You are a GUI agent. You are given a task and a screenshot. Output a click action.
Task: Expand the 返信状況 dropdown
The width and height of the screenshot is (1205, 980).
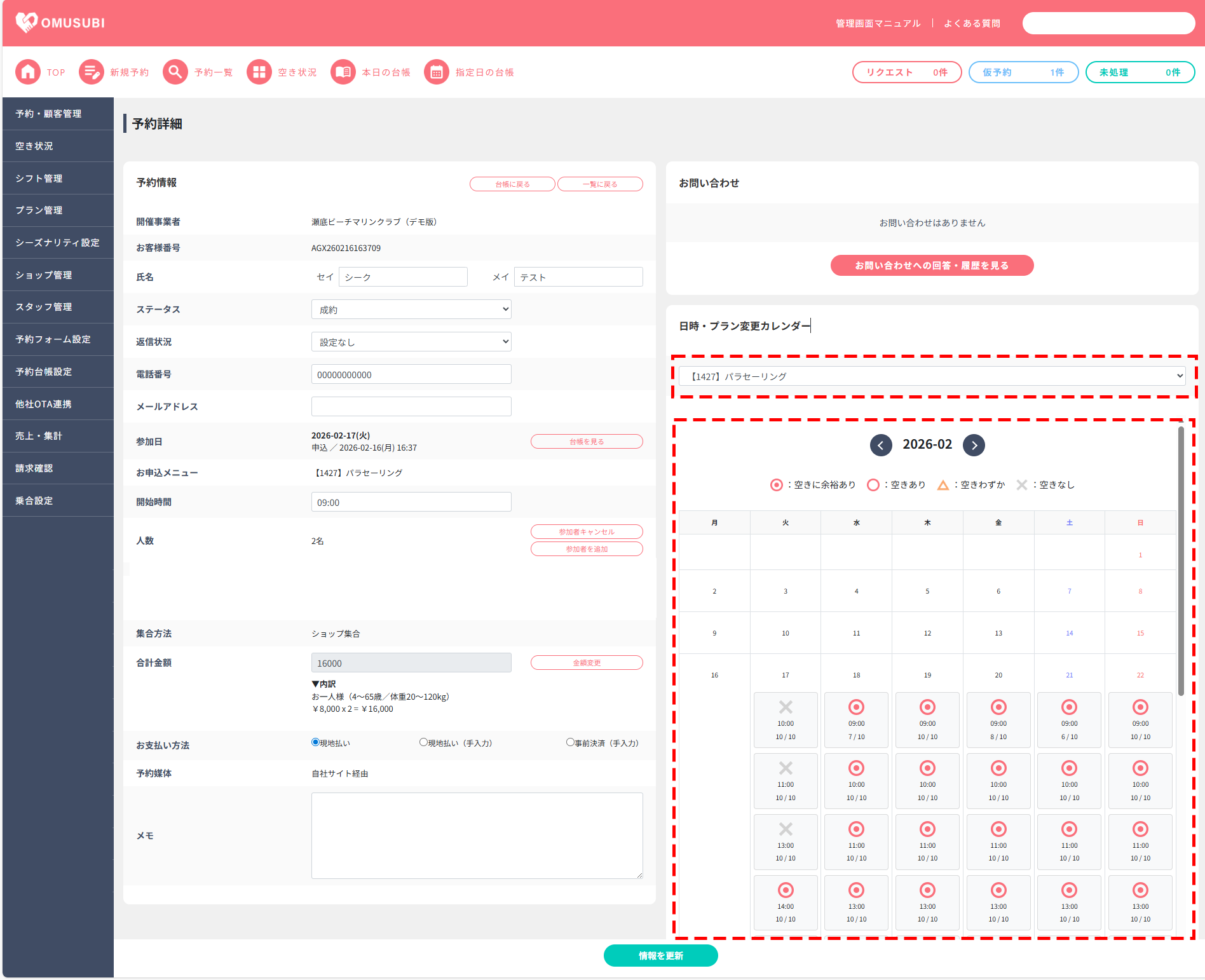tap(411, 342)
